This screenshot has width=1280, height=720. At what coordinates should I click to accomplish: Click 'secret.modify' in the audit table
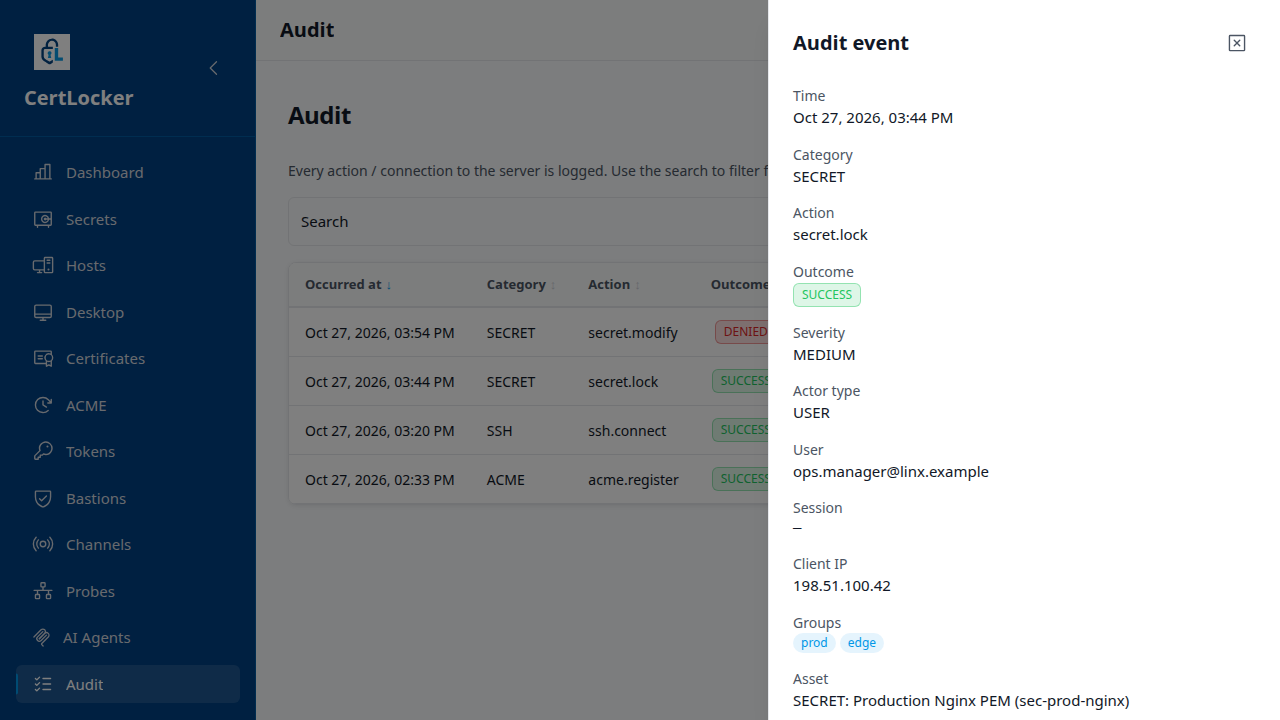point(633,333)
